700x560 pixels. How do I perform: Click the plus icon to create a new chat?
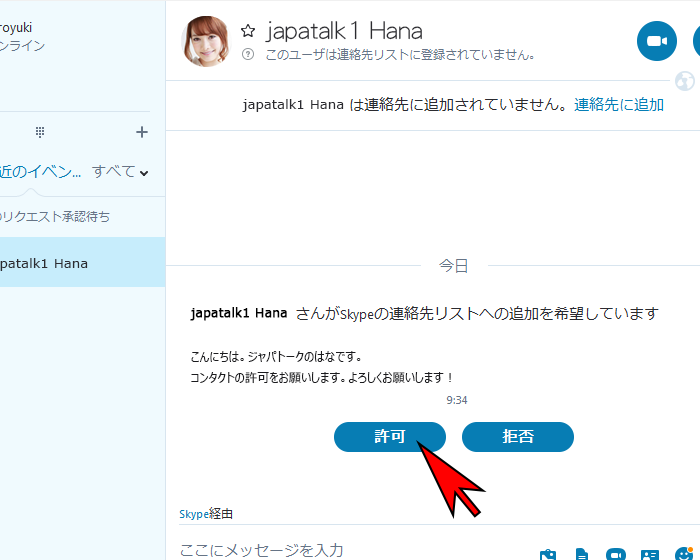coord(142,132)
